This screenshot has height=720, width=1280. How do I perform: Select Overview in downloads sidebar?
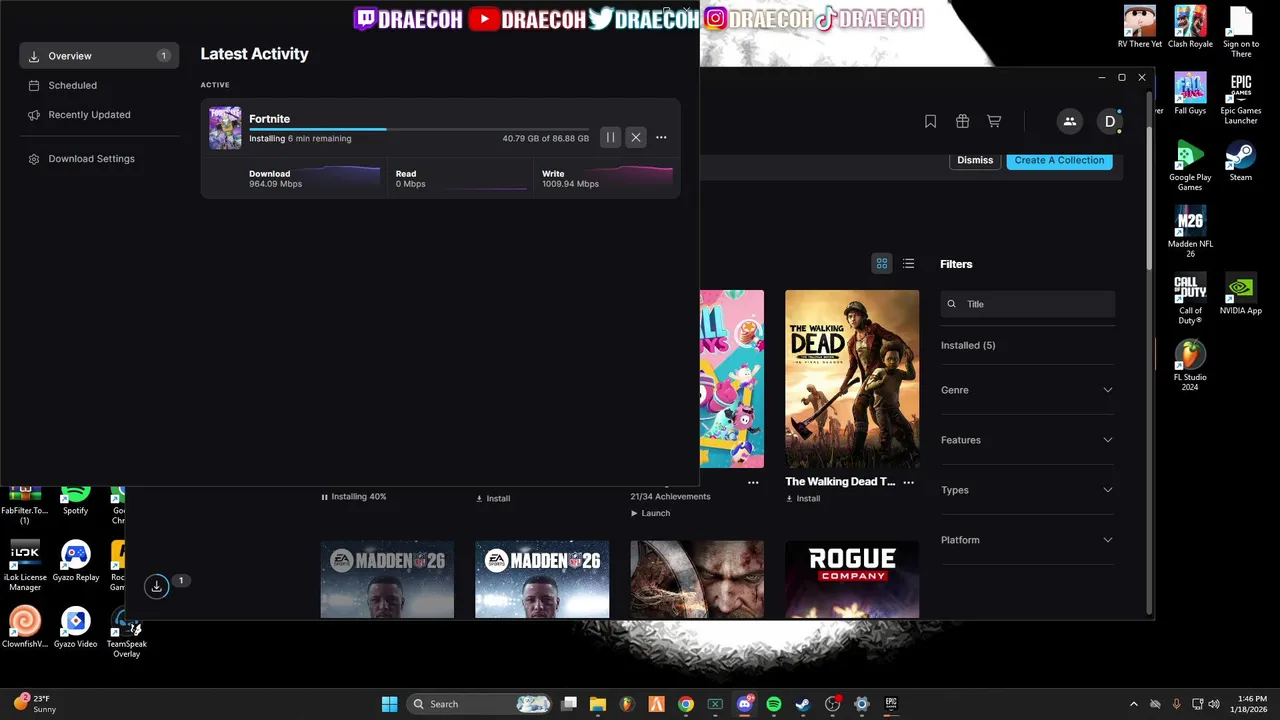click(99, 56)
